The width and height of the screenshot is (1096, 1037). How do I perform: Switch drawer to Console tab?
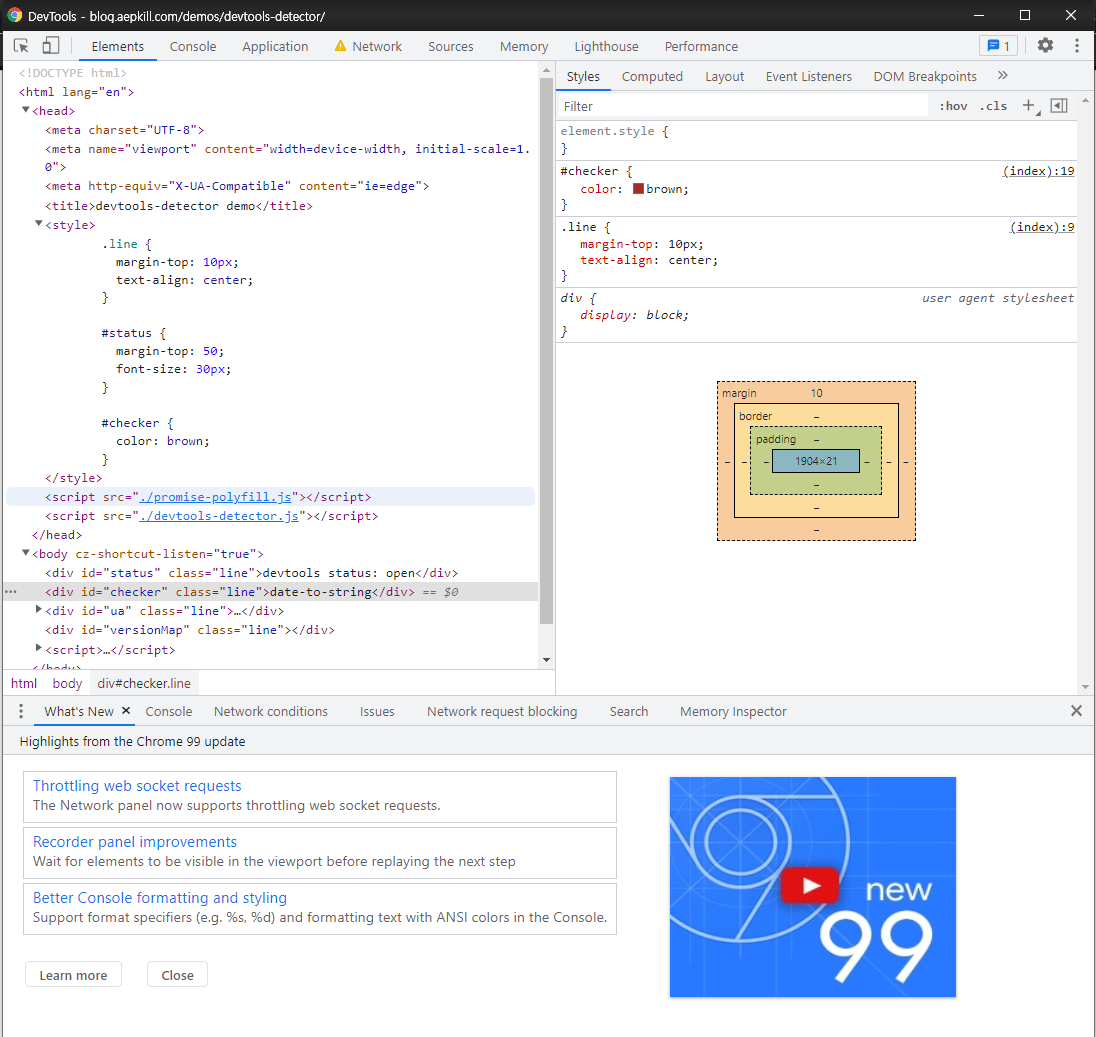click(x=168, y=711)
